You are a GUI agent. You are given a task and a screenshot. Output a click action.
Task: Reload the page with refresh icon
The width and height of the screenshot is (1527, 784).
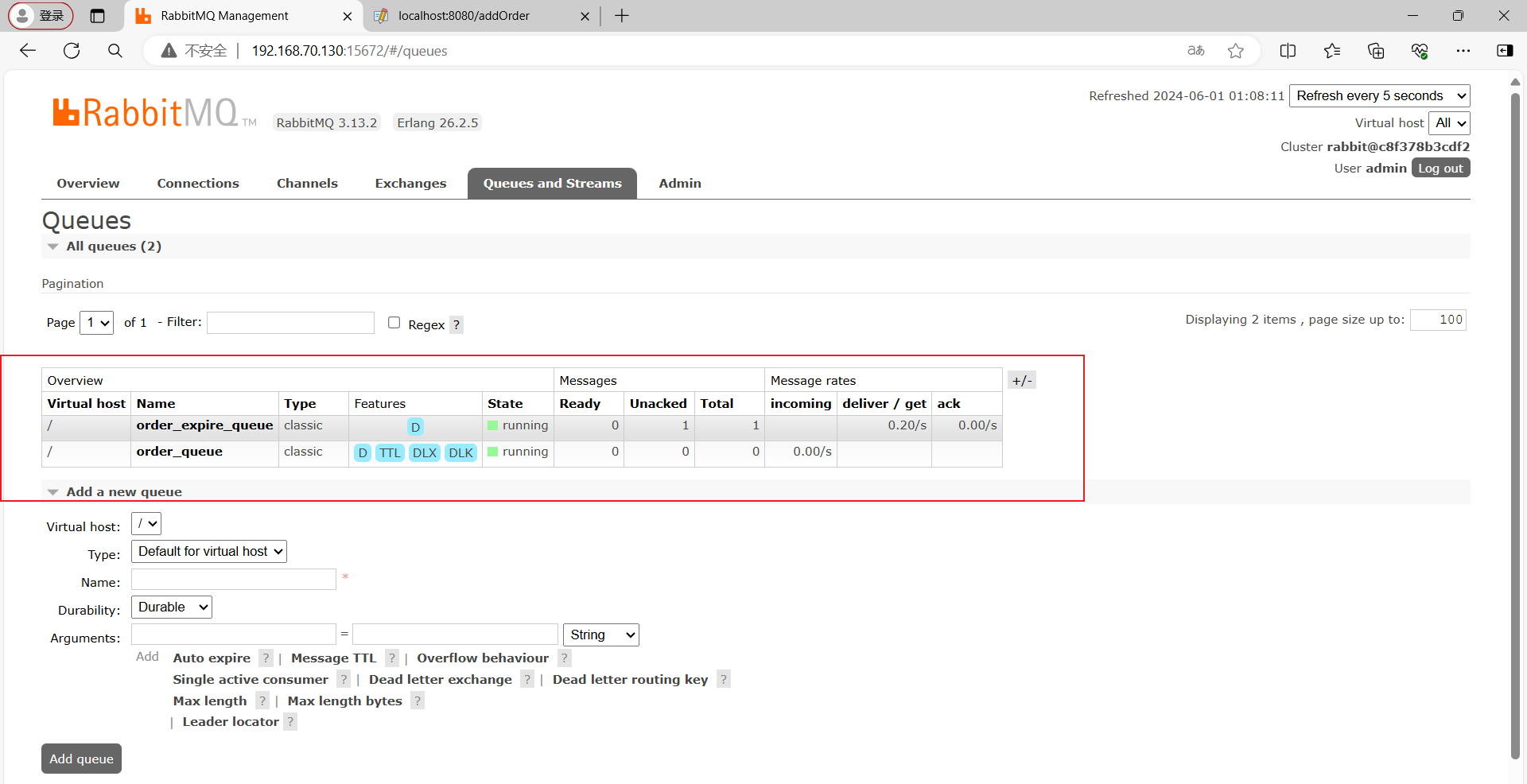[x=72, y=51]
